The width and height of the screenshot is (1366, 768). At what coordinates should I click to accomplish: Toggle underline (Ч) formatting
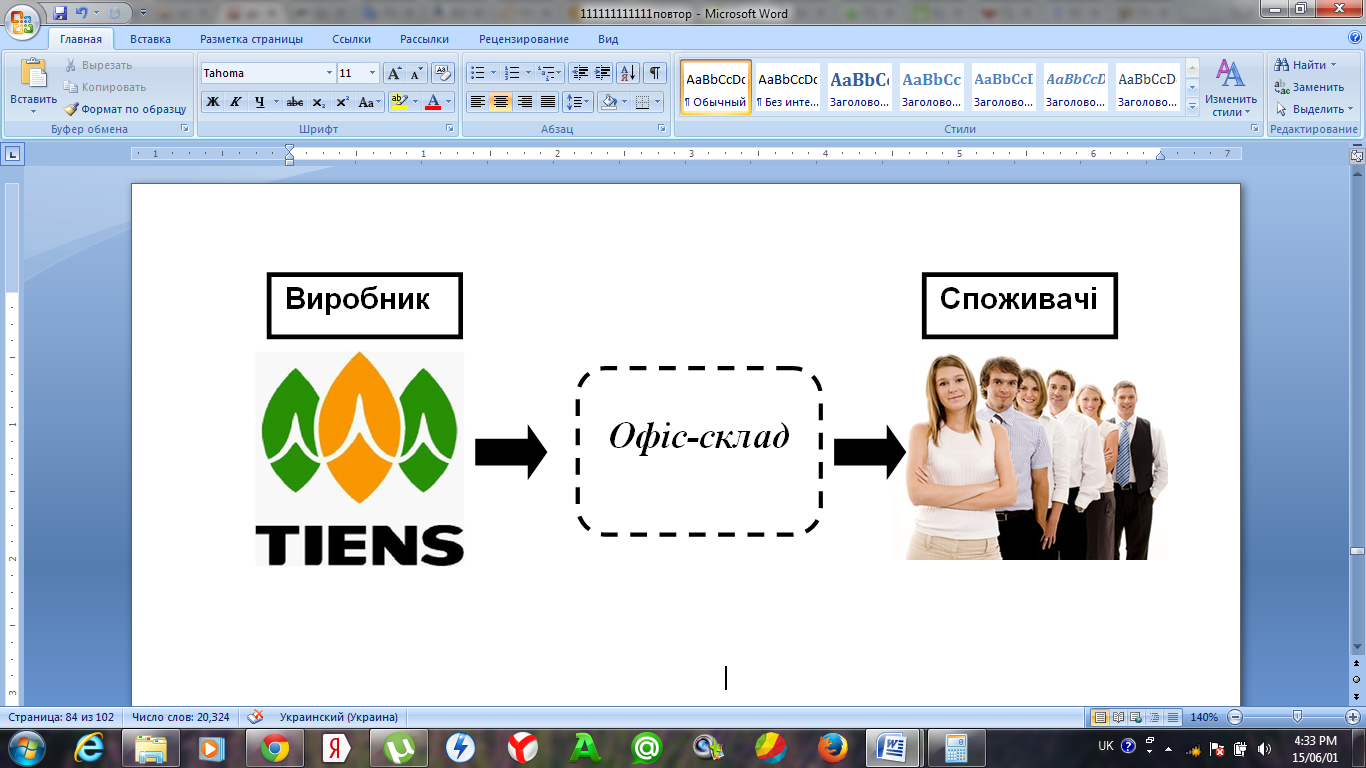260,102
